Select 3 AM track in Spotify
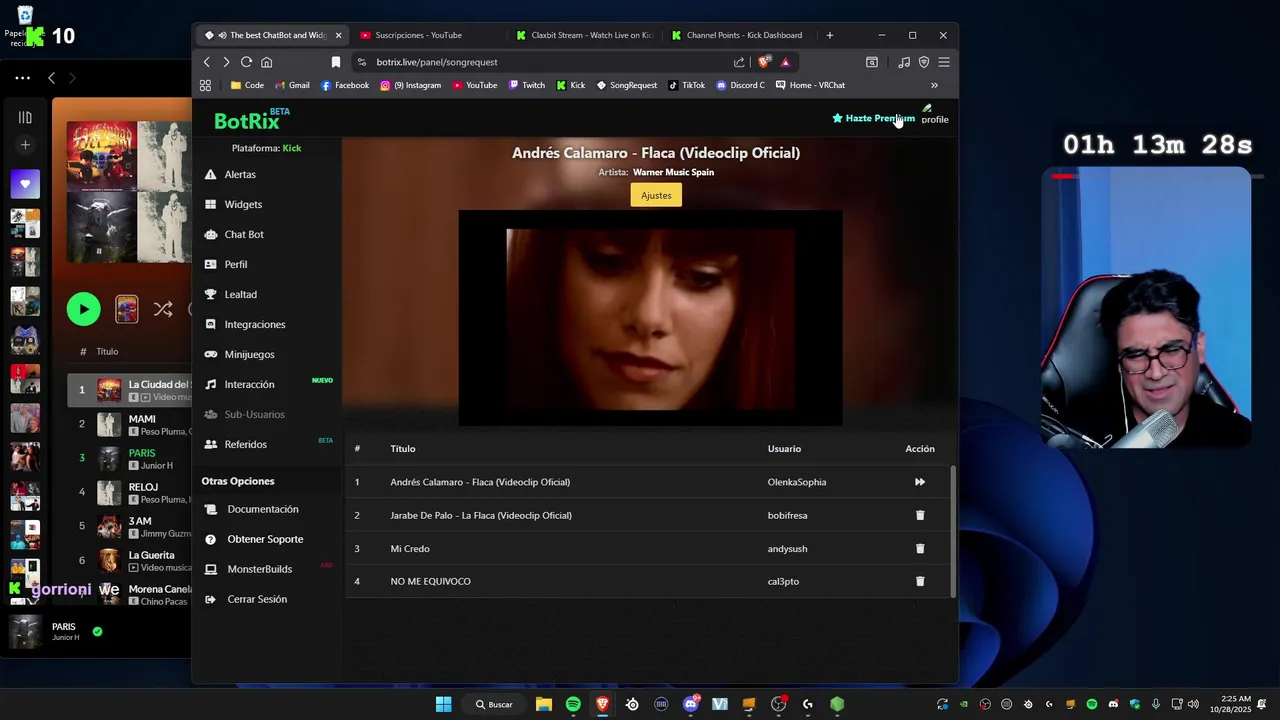Viewport: 1280px width, 720px height. [130, 526]
